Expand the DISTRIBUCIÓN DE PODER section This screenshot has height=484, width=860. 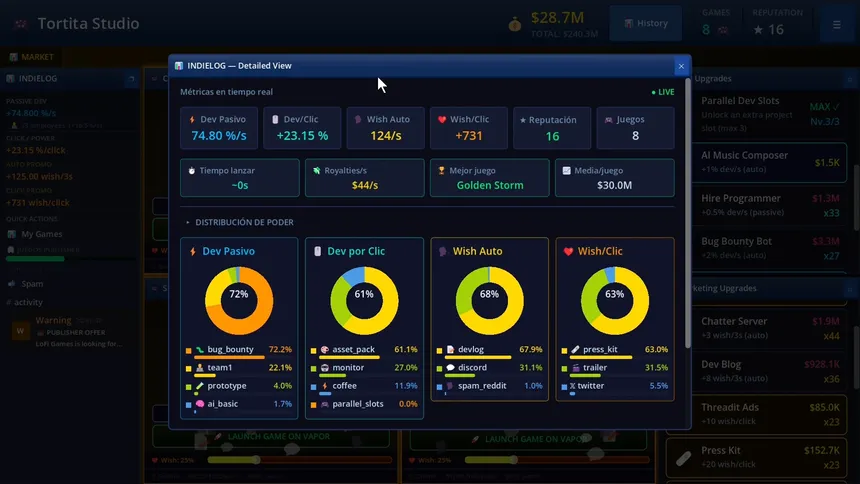(240, 222)
